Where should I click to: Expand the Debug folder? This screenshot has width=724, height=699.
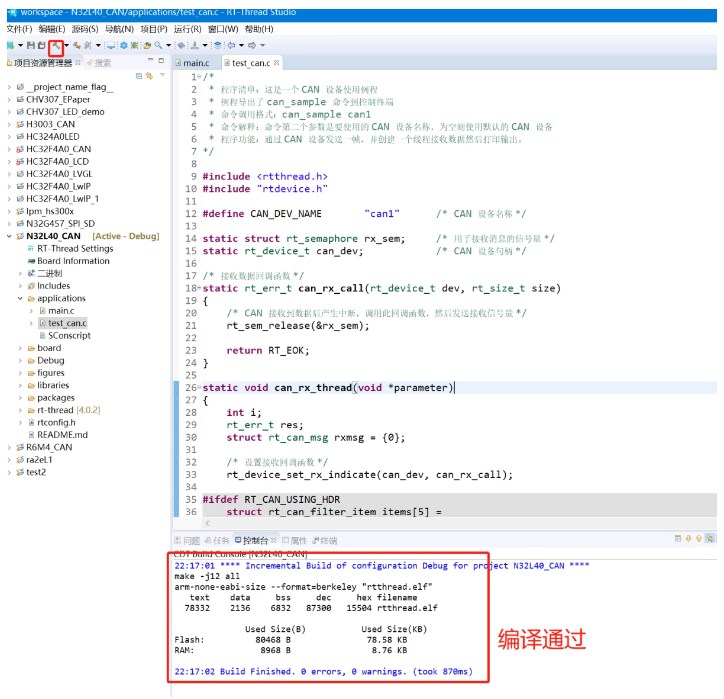pyautogui.click(x=20, y=361)
